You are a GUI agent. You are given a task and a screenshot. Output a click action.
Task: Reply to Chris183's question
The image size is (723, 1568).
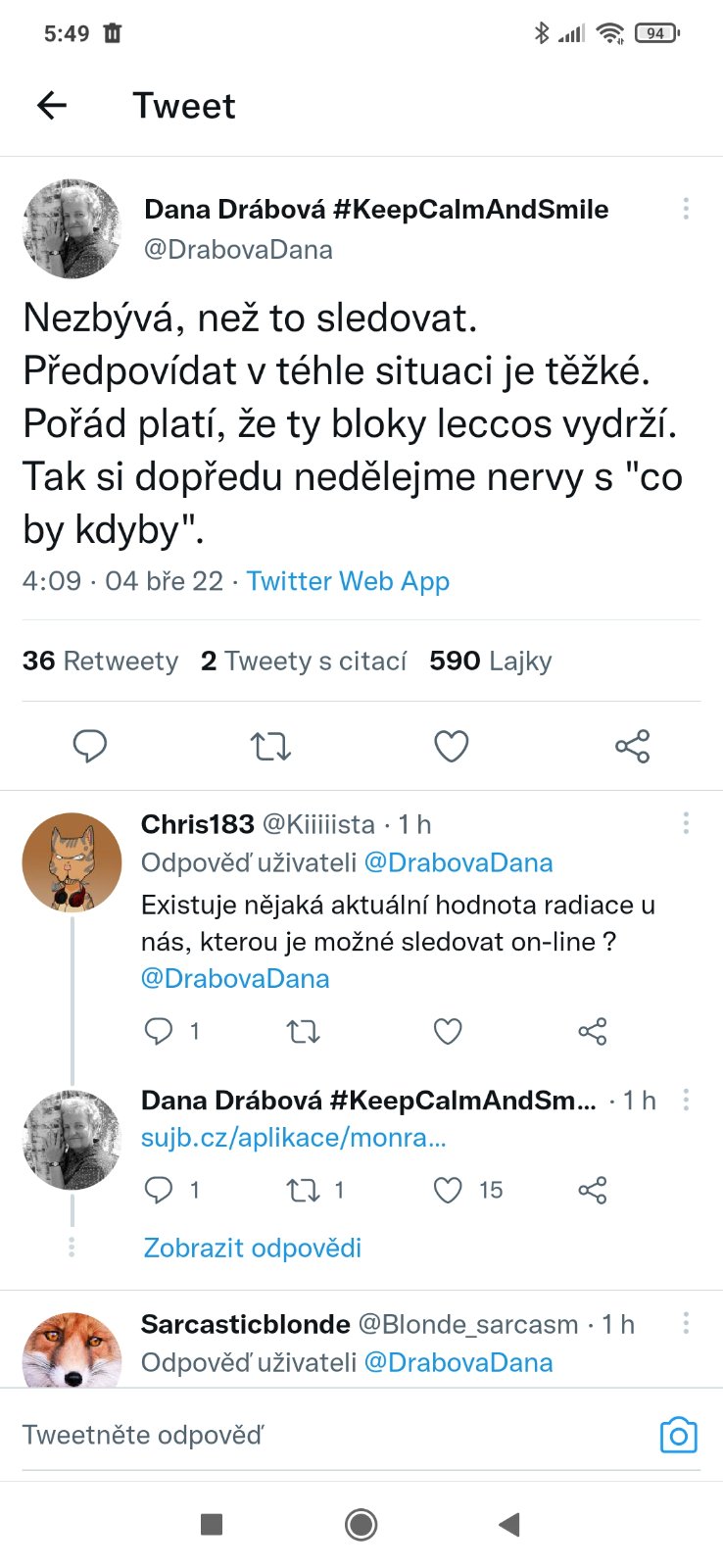click(159, 1031)
